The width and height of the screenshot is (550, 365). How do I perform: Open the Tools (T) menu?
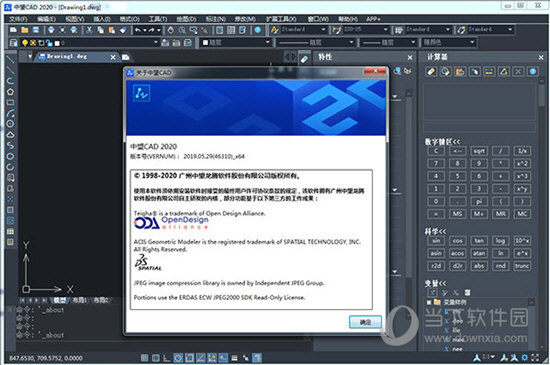158,19
